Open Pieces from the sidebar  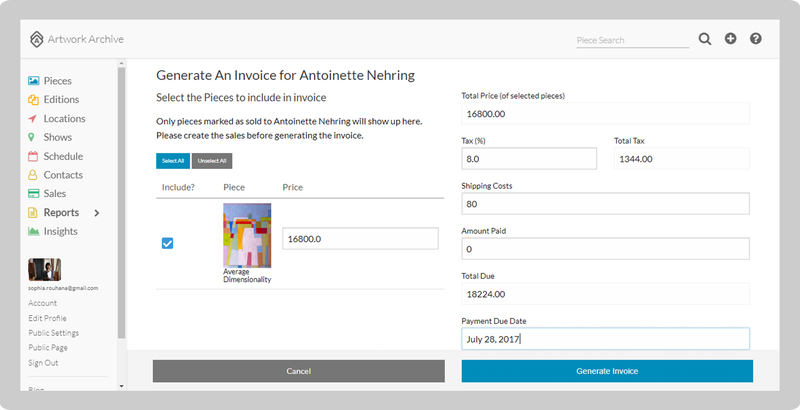point(57,81)
